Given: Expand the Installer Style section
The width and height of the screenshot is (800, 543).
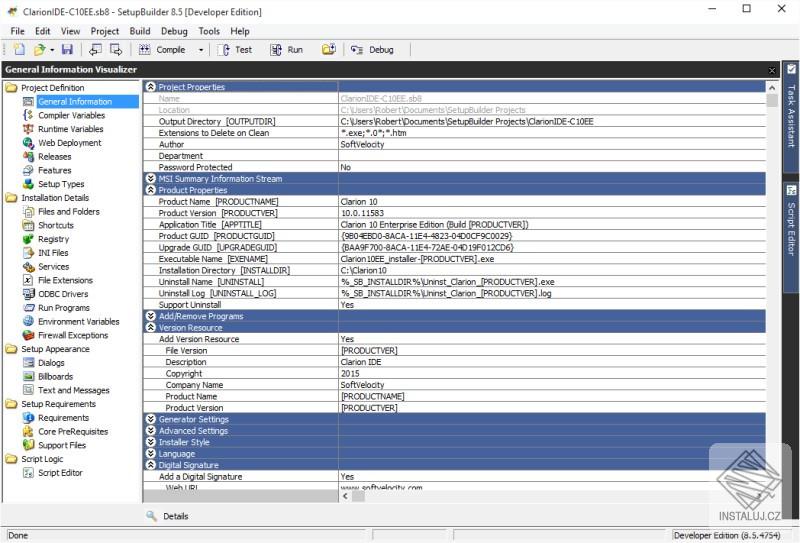Looking at the screenshot, I should coord(151,442).
